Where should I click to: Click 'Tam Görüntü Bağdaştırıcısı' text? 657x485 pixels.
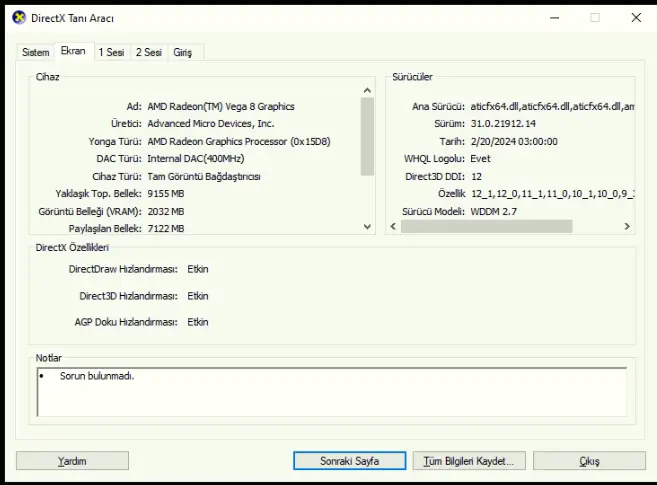(x=204, y=176)
